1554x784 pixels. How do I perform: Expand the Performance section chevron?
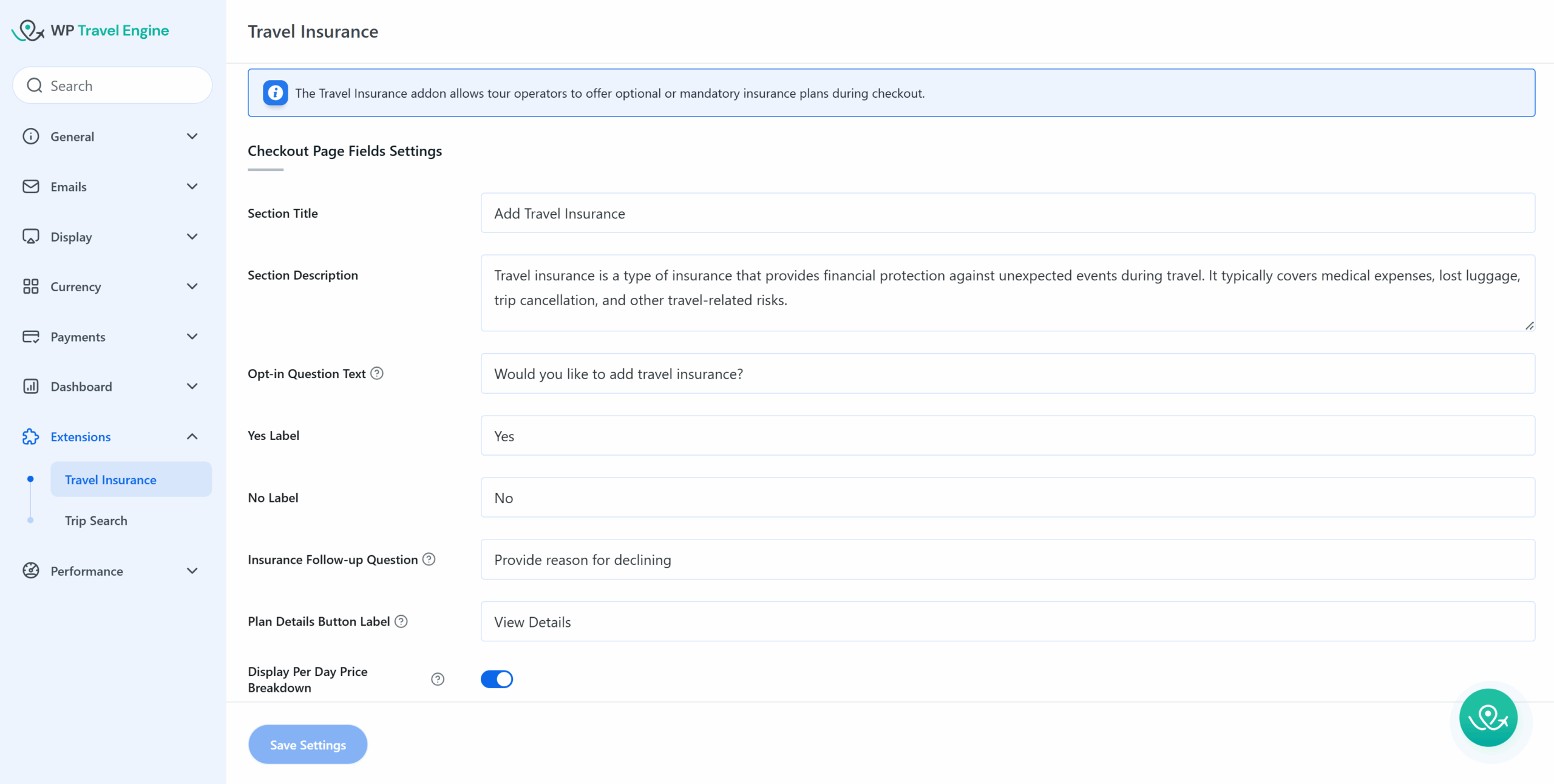coord(192,570)
